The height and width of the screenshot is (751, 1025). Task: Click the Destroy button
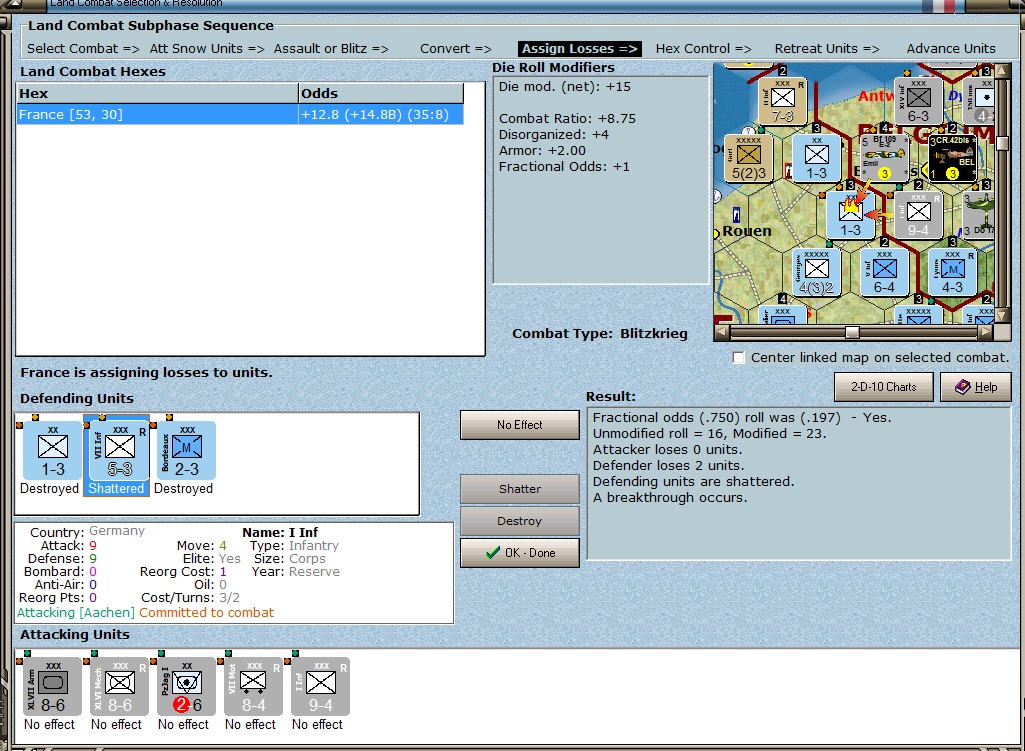coord(520,521)
